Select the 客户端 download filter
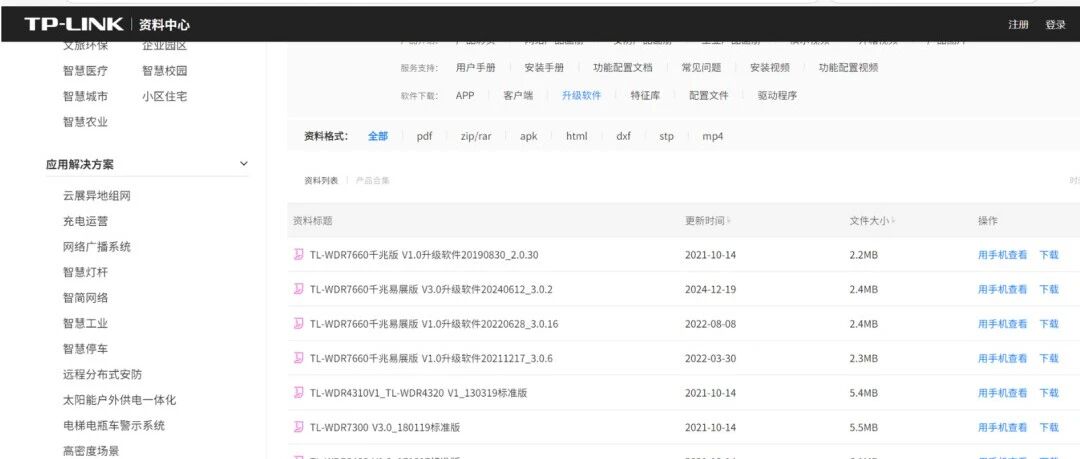Screen dimensions: 1080x459 click(x=518, y=96)
